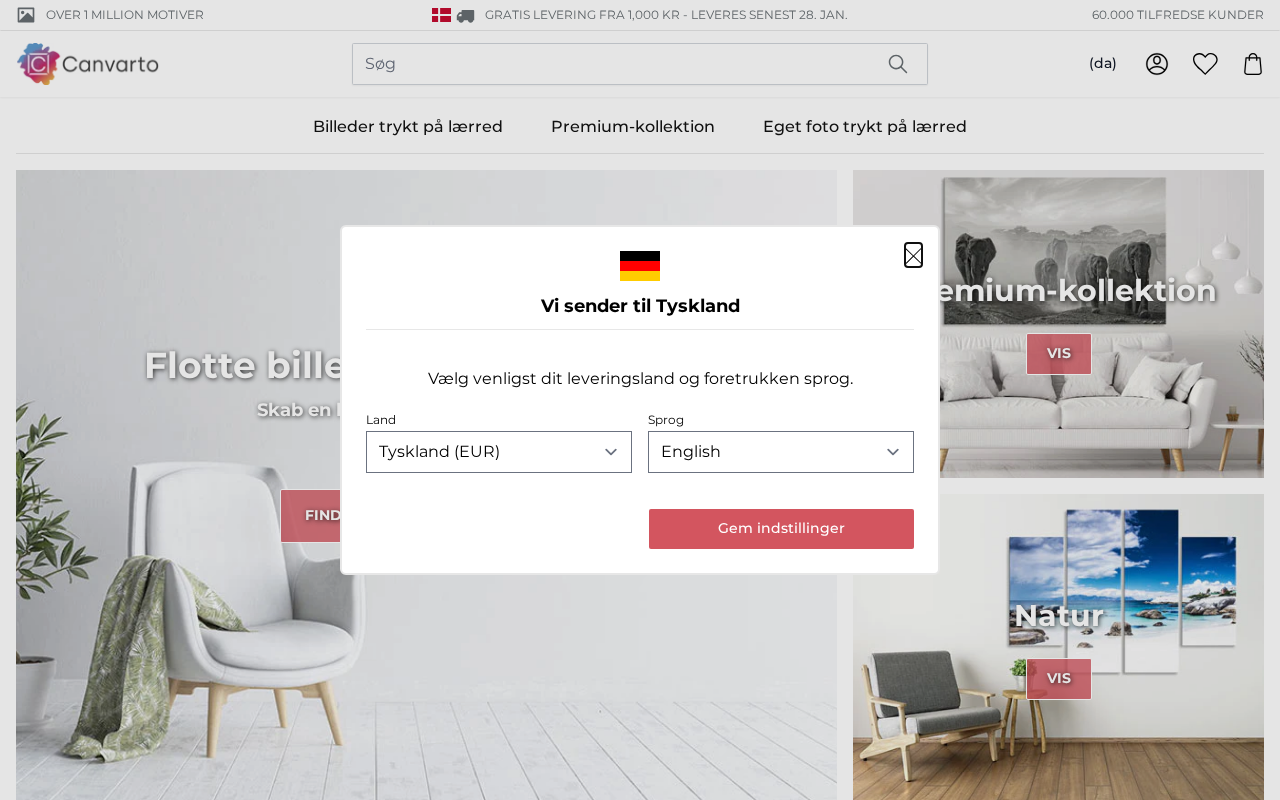Viewport: 1280px width, 800px height.
Task: Click the Canvarto logo
Action: pos(88,64)
